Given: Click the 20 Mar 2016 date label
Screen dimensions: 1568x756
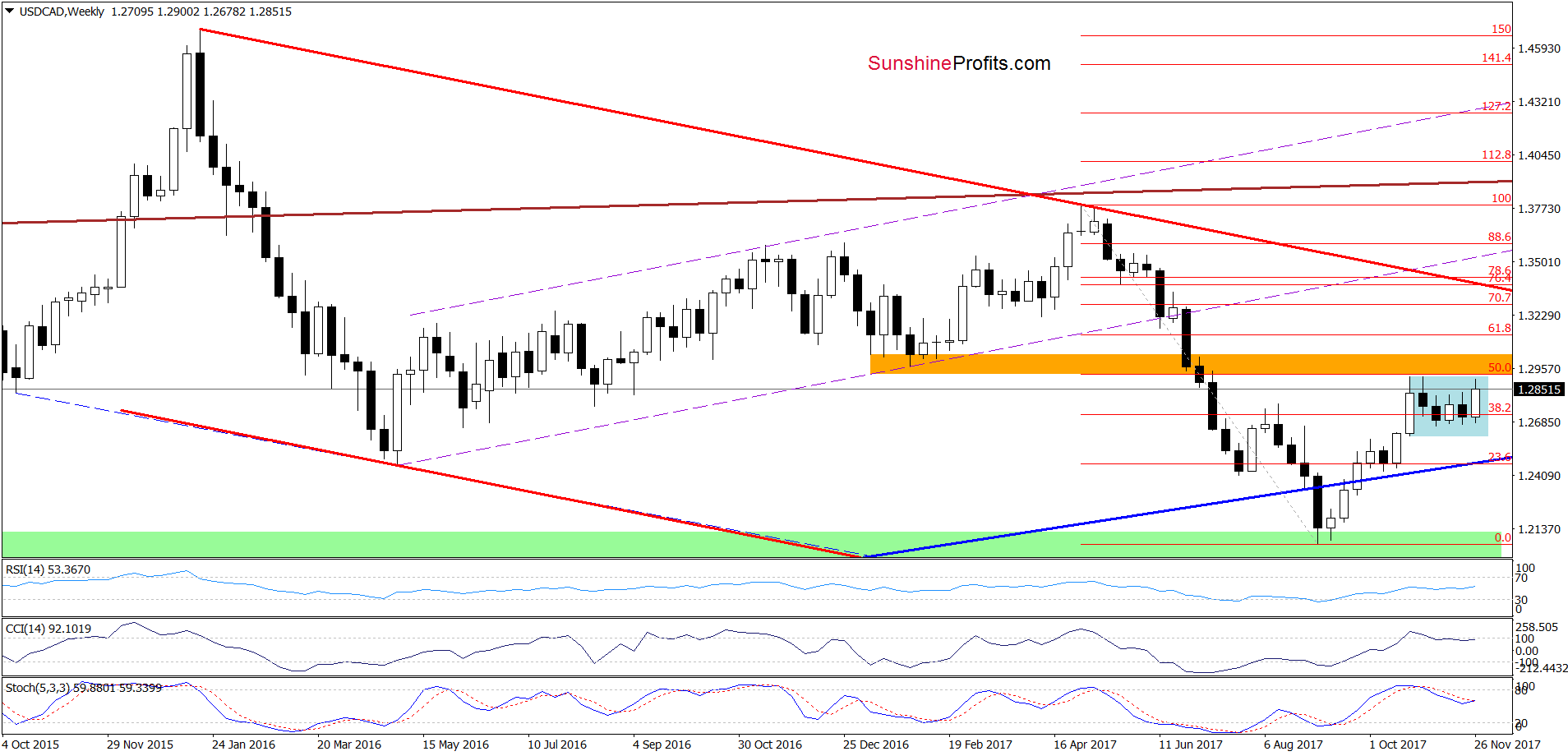Looking at the screenshot, I should [x=349, y=744].
